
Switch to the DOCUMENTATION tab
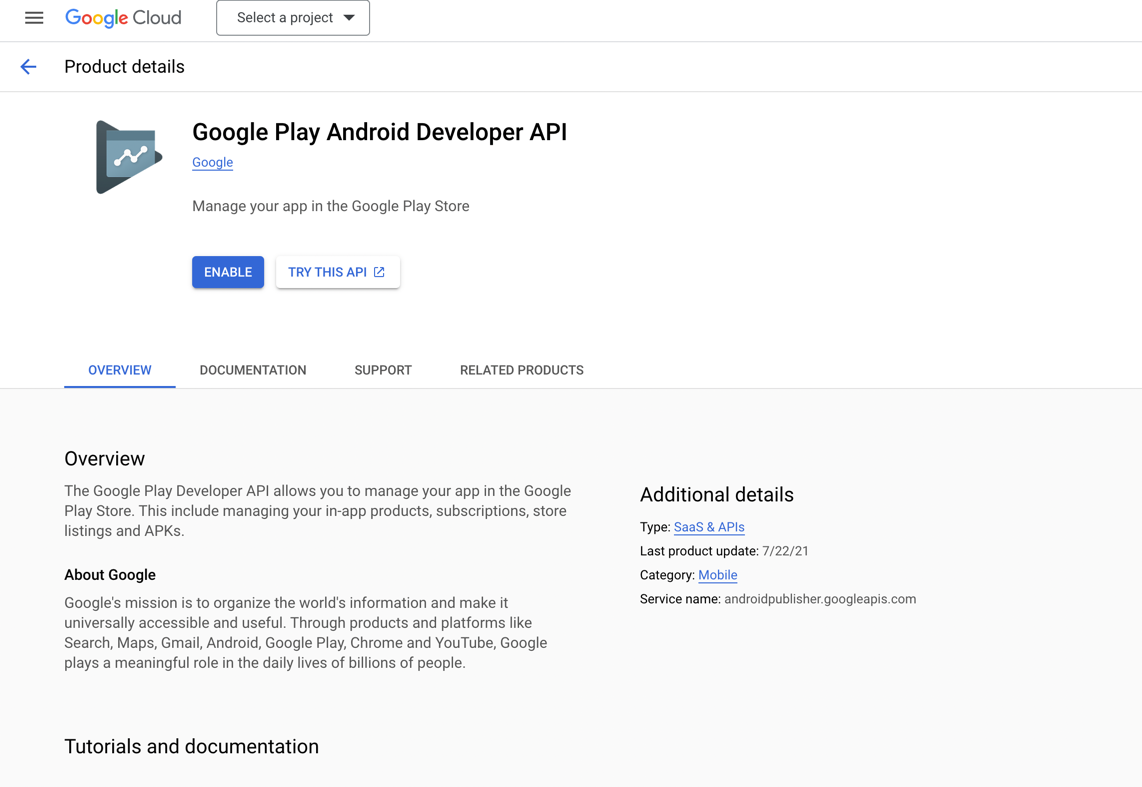click(253, 370)
